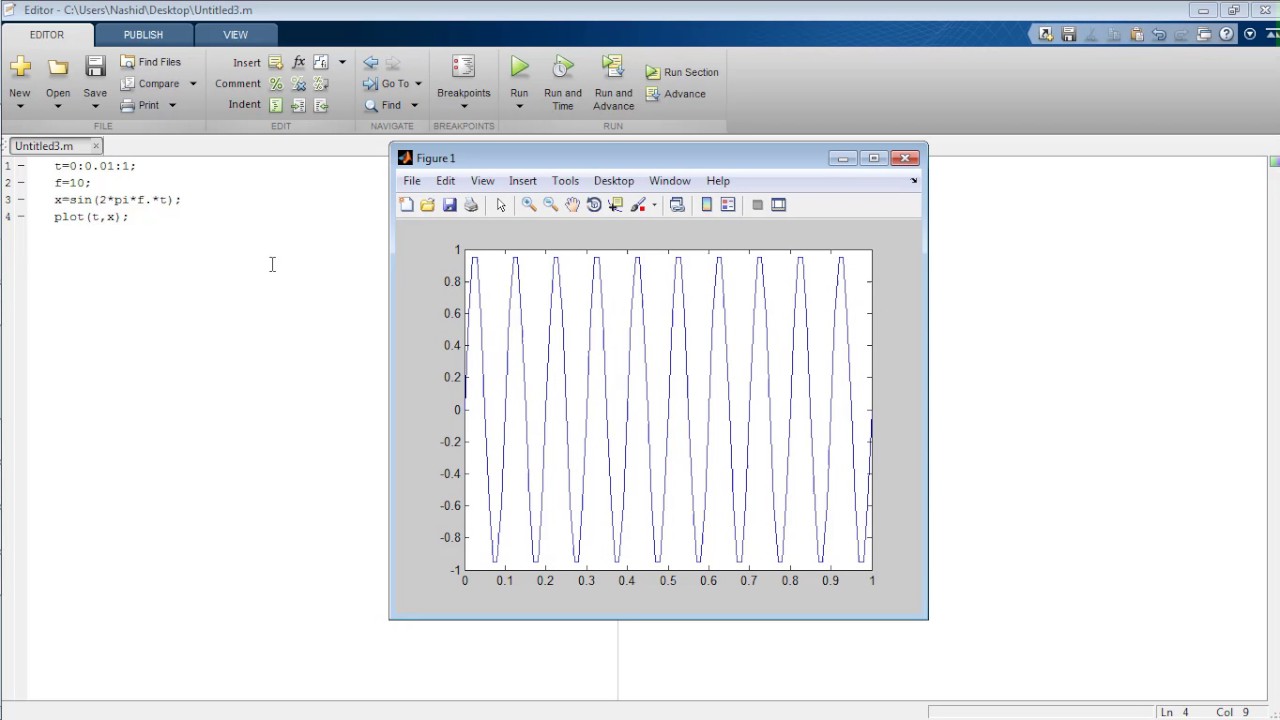Click the Decrease Indent icon
The image size is (1280, 720).
point(321,105)
